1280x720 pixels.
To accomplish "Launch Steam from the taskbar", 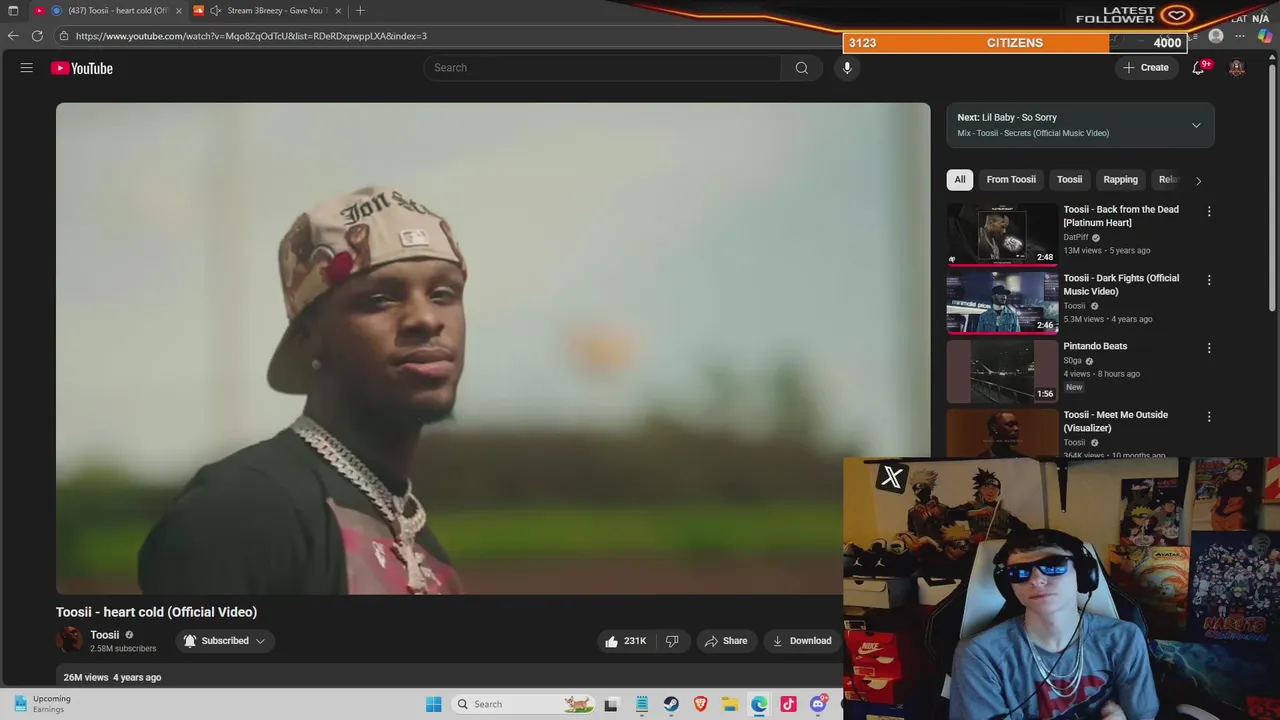I will point(671,704).
